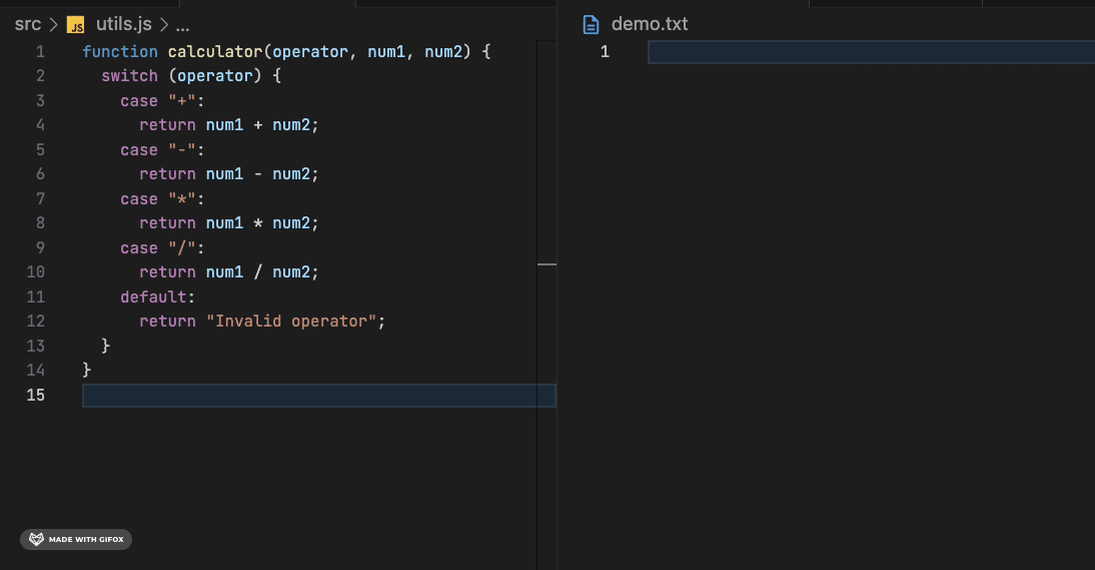Image resolution: width=1095 pixels, height=570 pixels.
Task: Open the utils.js breadcrumb item
Action: coord(124,24)
